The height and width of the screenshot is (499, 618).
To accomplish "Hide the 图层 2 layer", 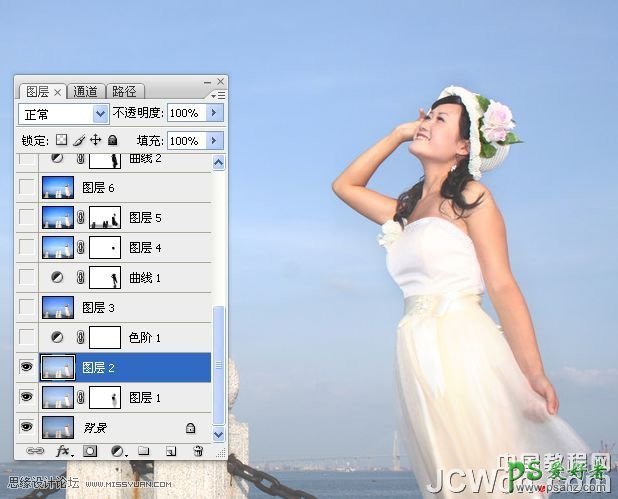I will coord(27,368).
